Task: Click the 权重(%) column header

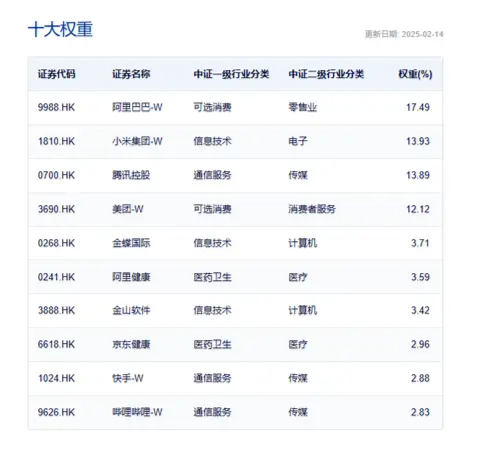Action: 415,74
